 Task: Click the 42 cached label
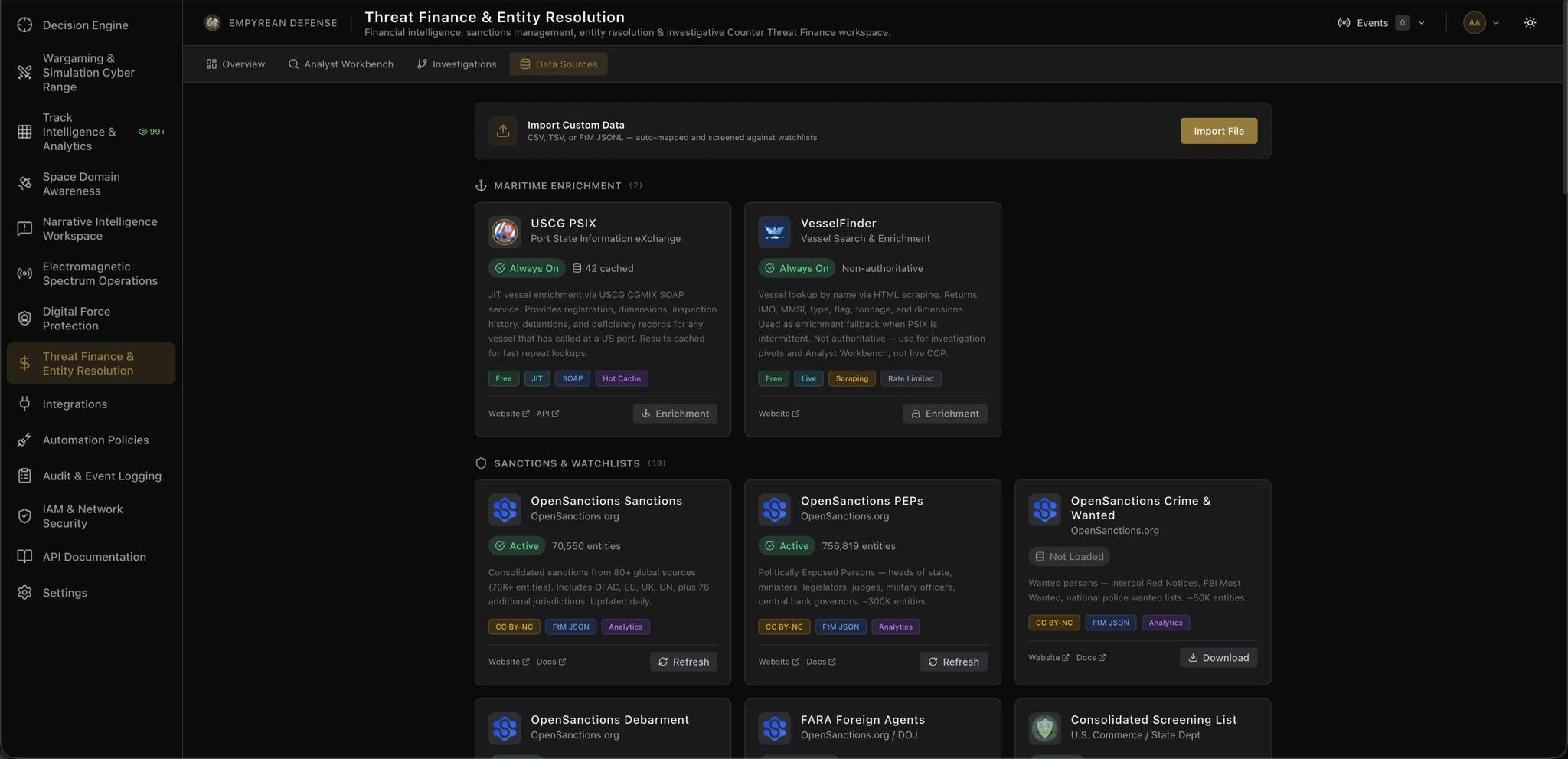pyautogui.click(x=603, y=268)
